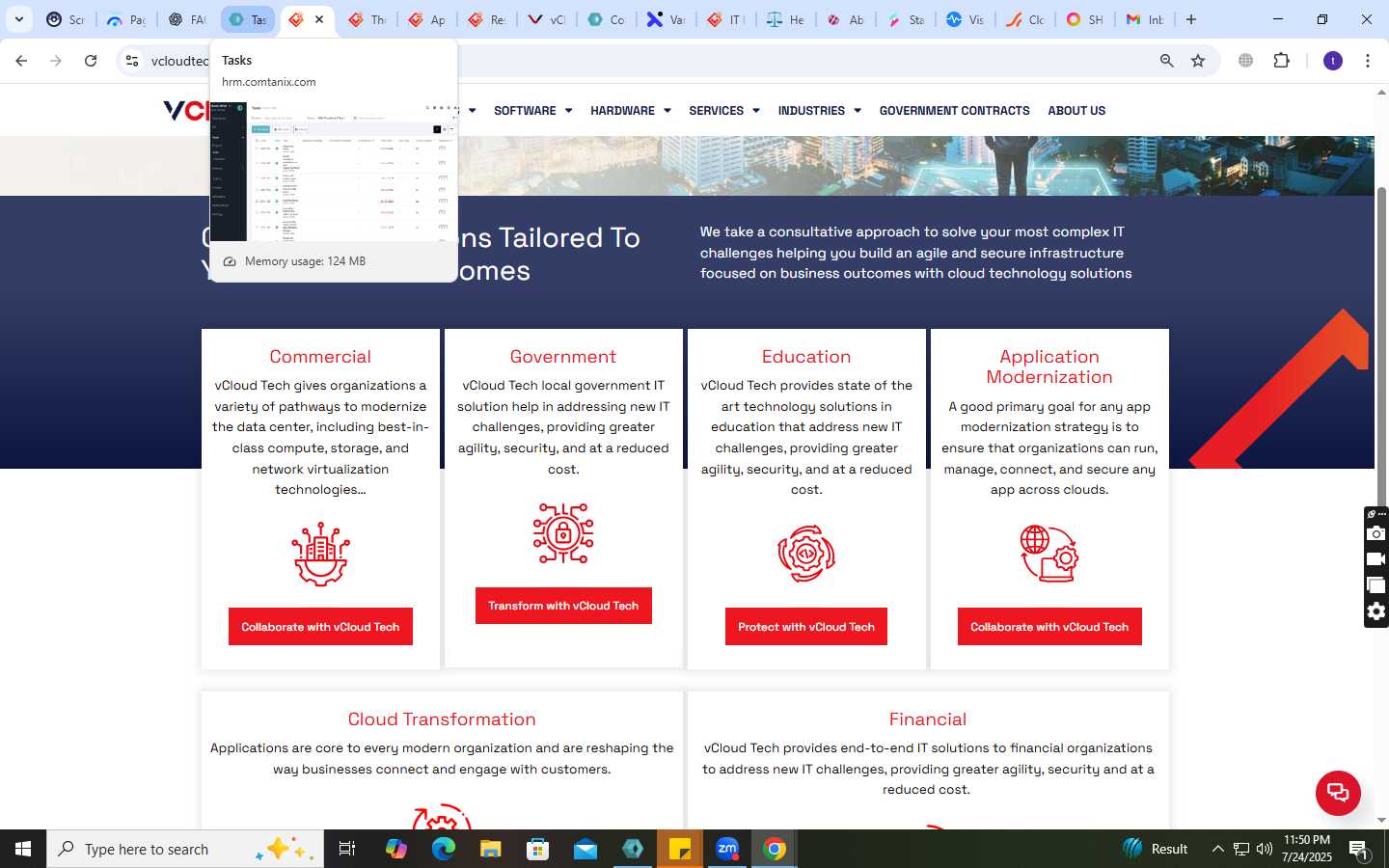The image size is (1389, 868).
Task: Expand the HARDWARE nav menu
Action: [x=631, y=111]
